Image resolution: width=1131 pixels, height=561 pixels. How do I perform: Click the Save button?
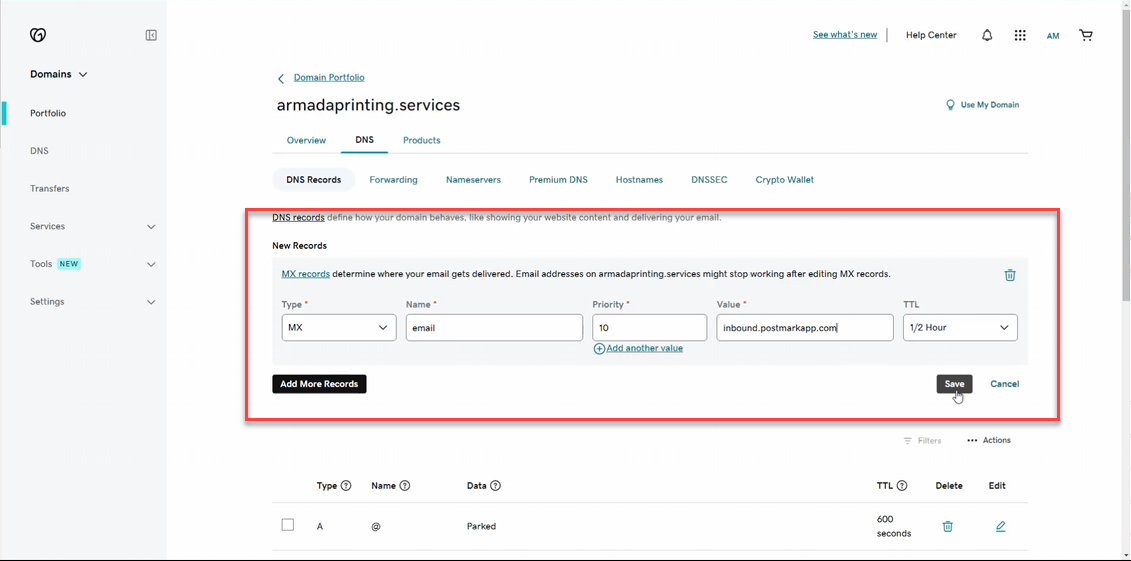click(954, 384)
